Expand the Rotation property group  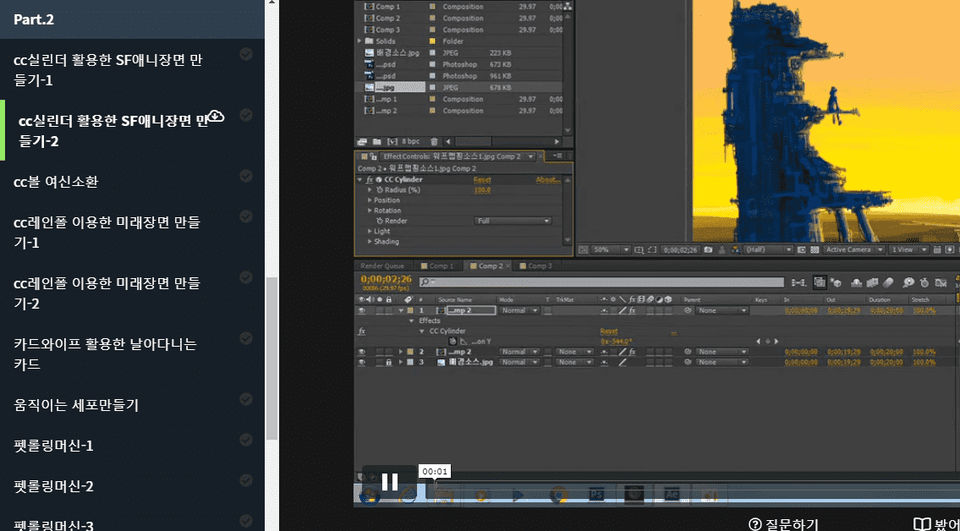(x=370, y=211)
